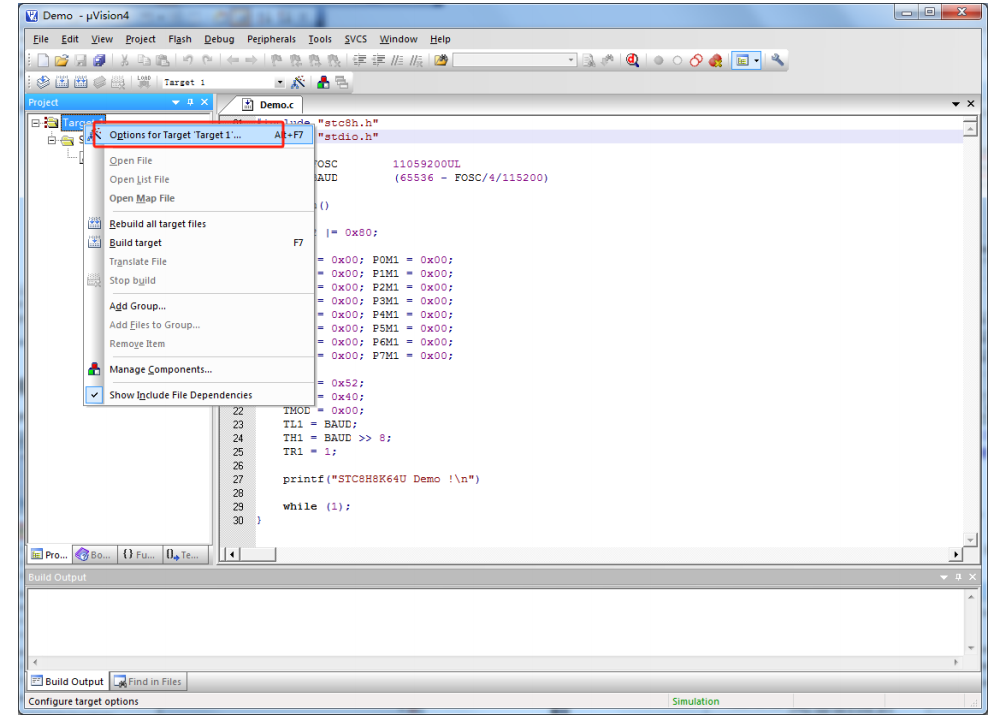This screenshot has width=1004, height=723.
Task: Click the Disable all breakpoints icon
Action: (x=696, y=60)
